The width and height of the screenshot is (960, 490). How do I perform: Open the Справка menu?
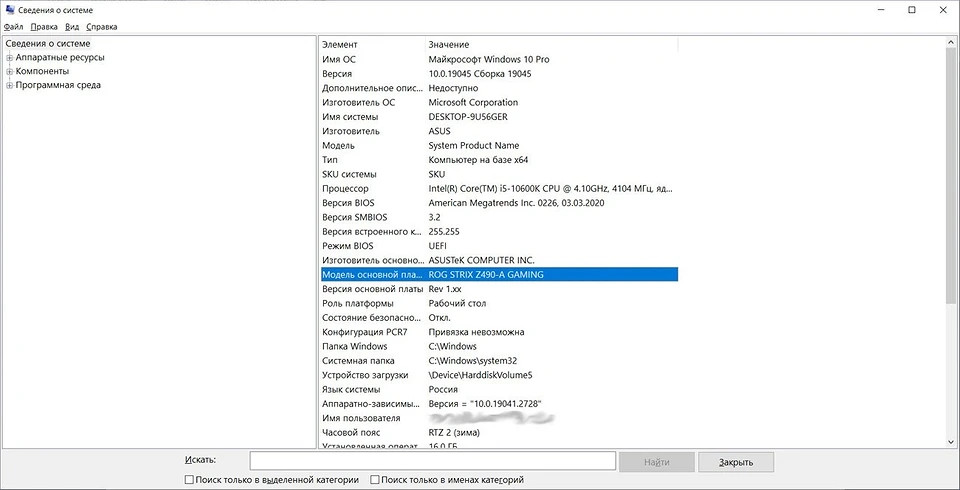[x=101, y=27]
